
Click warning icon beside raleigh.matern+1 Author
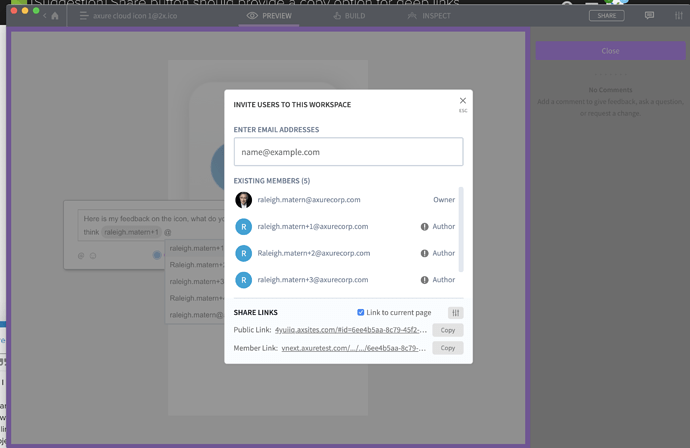coord(424,227)
